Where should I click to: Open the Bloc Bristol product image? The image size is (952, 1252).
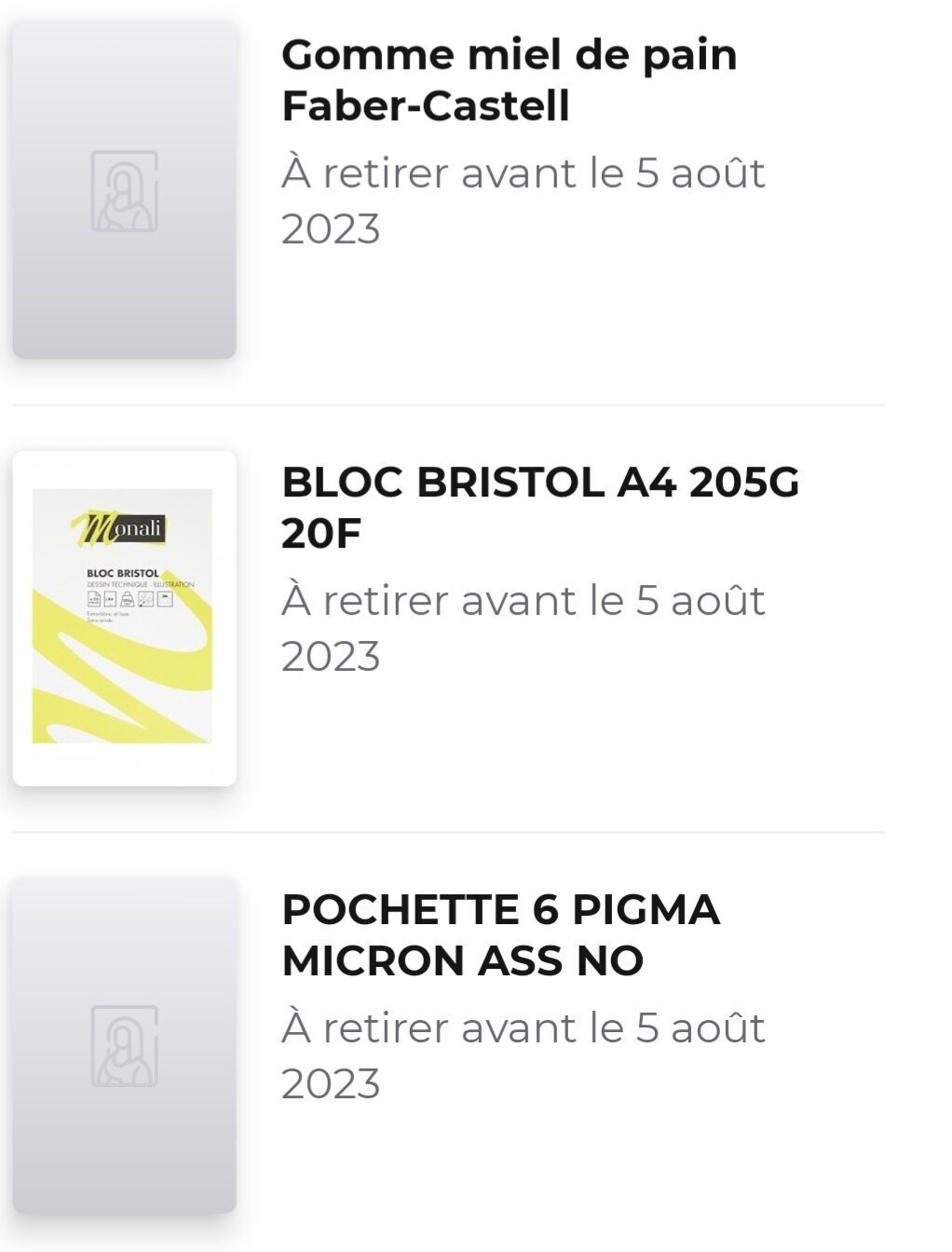pyautogui.click(x=124, y=619)
